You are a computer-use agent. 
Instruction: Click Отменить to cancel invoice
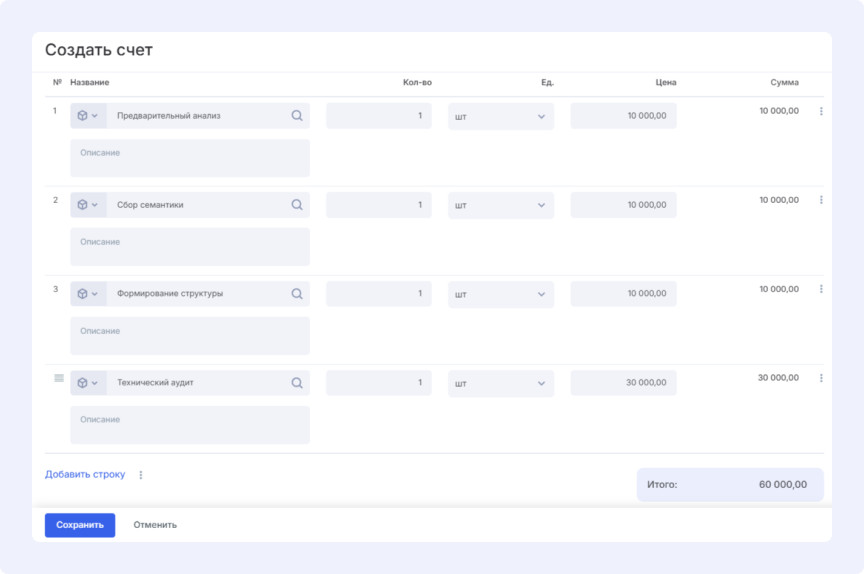155,525
